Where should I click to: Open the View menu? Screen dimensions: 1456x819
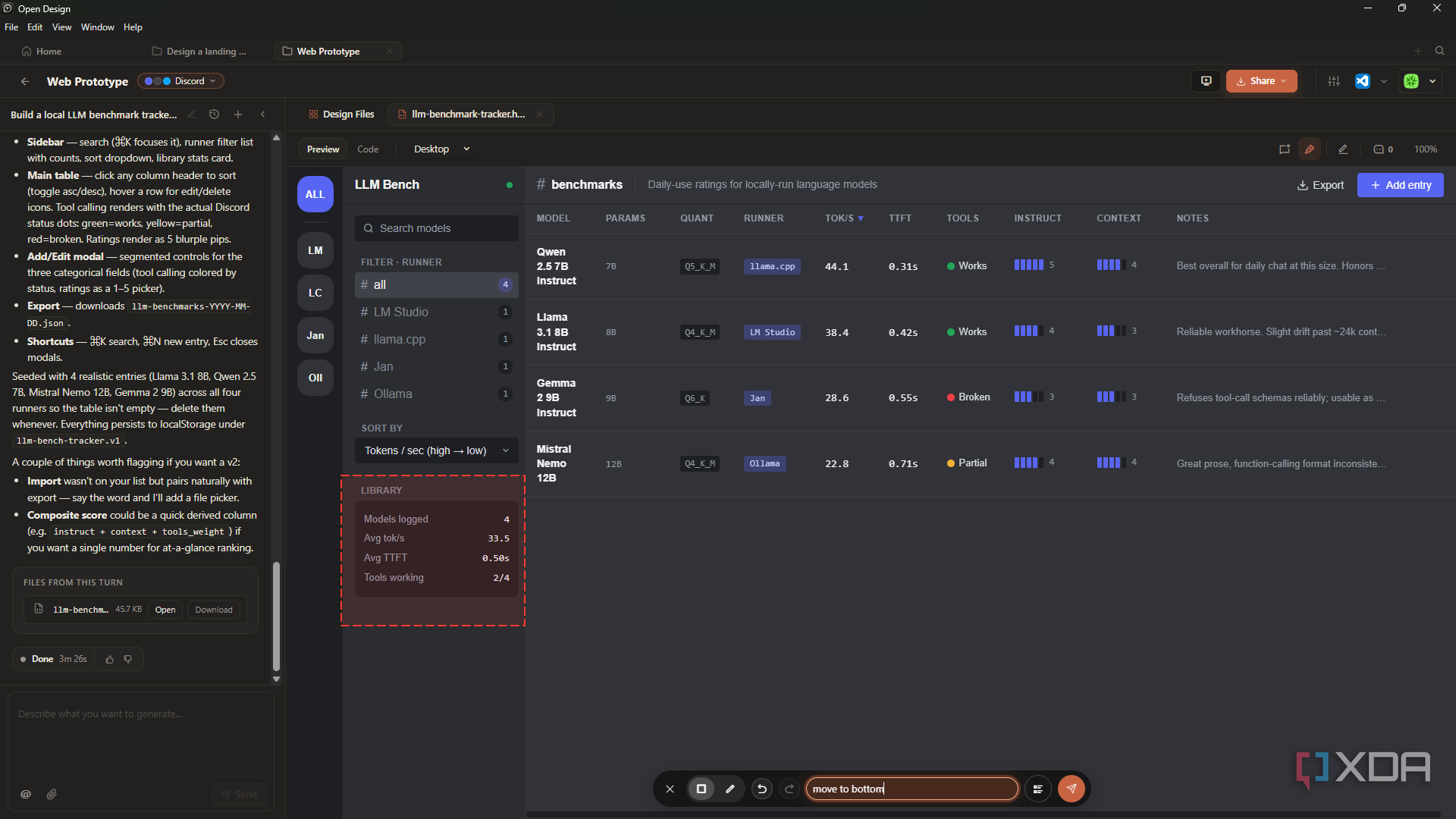click(x=62, y=27)
